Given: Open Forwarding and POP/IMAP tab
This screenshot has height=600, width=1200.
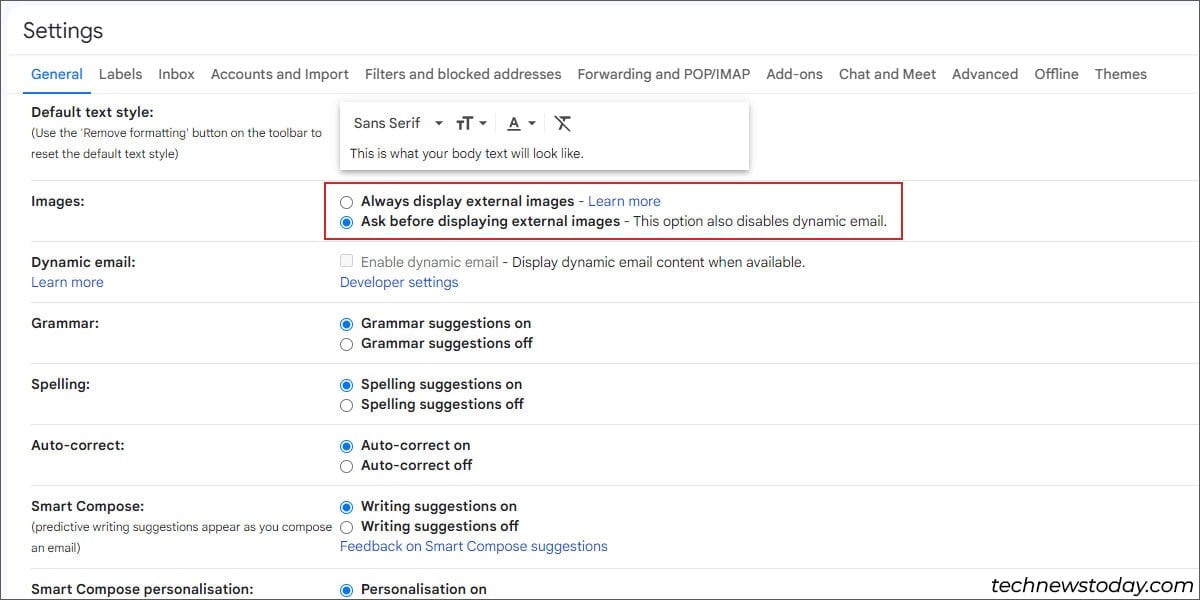Looking at the screenshot, I should pos(663,74).
